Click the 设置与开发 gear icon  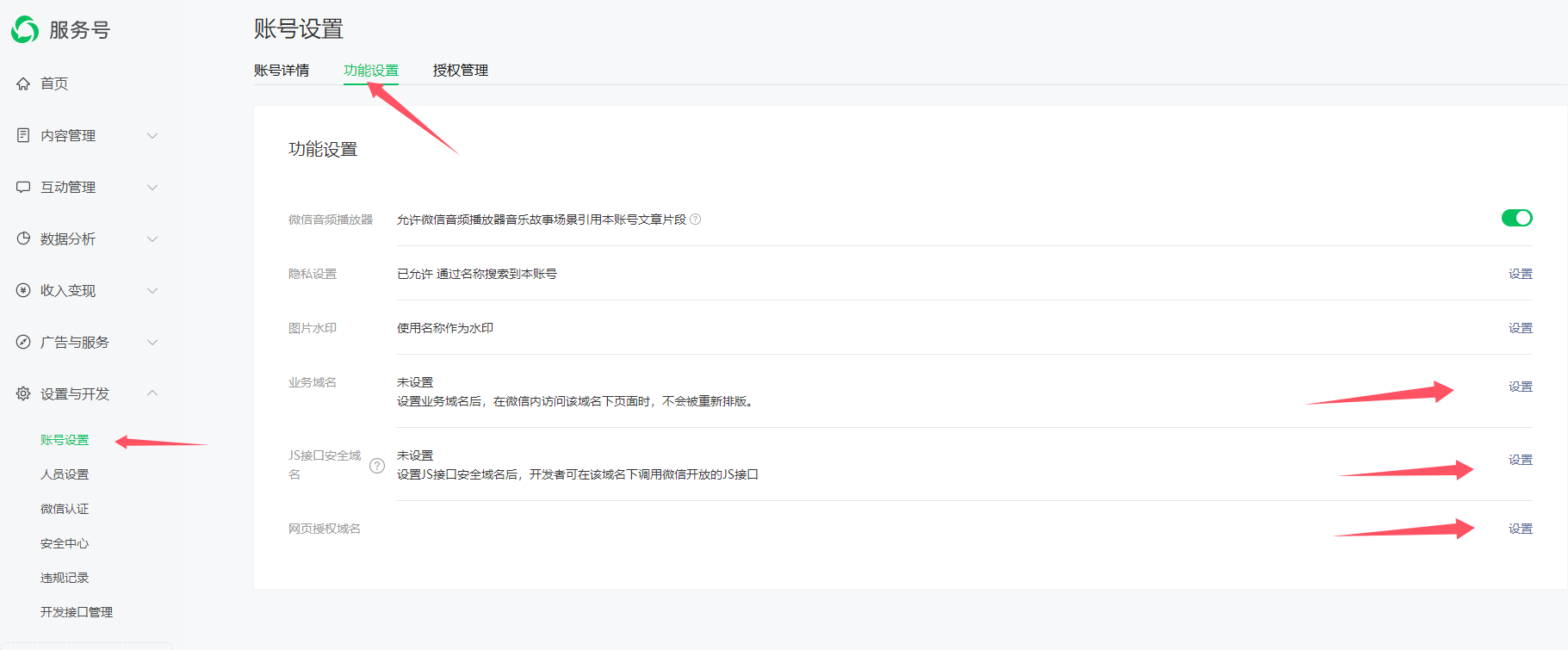click(23, 393)
